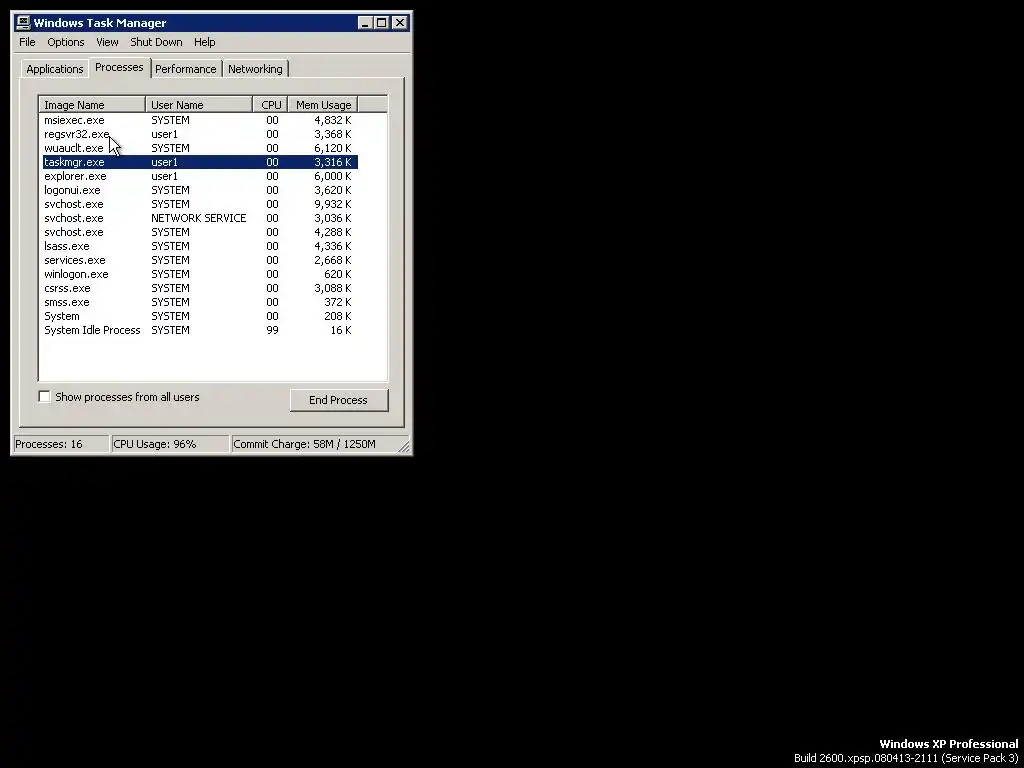Open the File menu
Viewport: 1024px width, 768px height.
27,42
